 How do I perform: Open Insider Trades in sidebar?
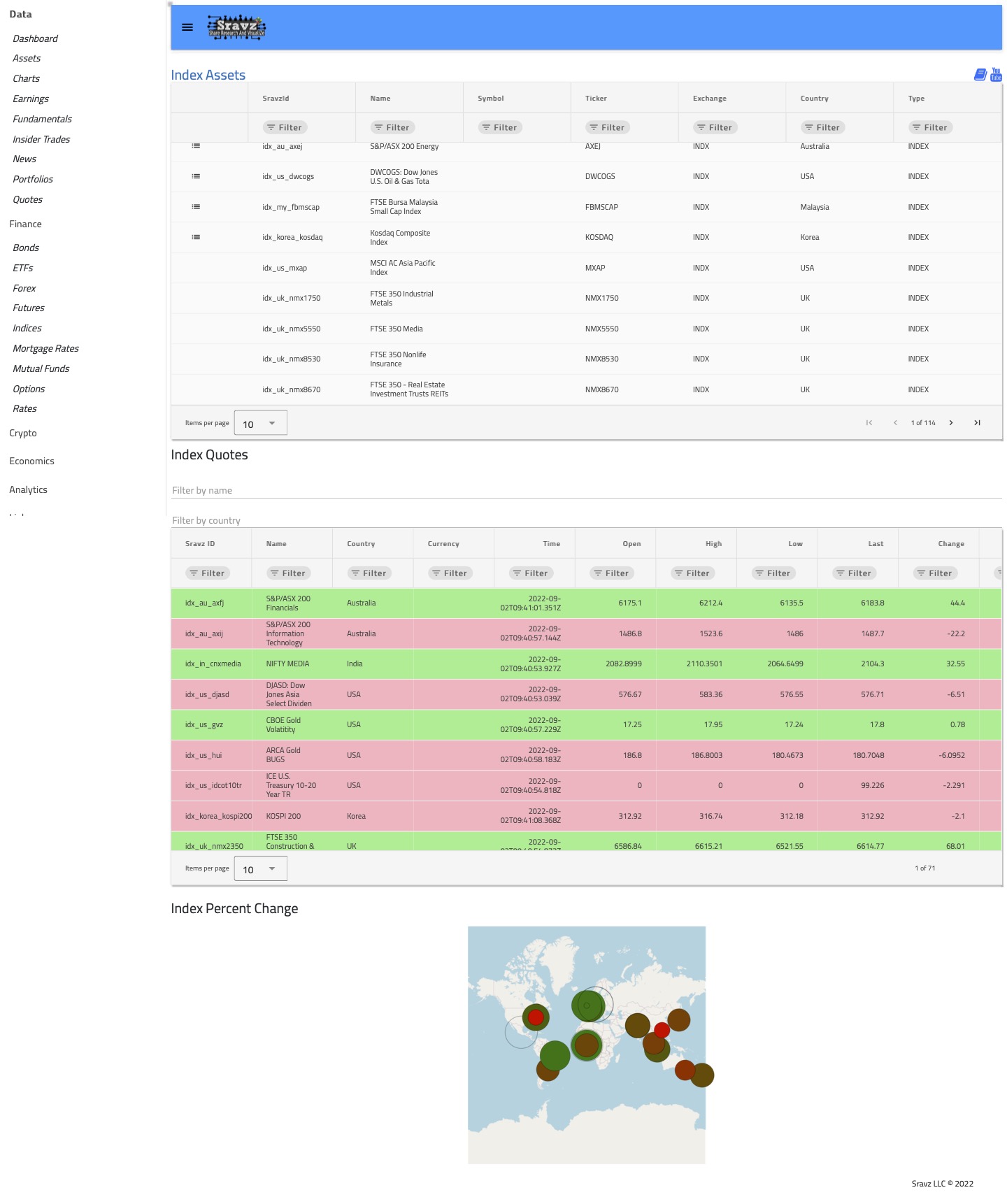(x=41, y=139)
